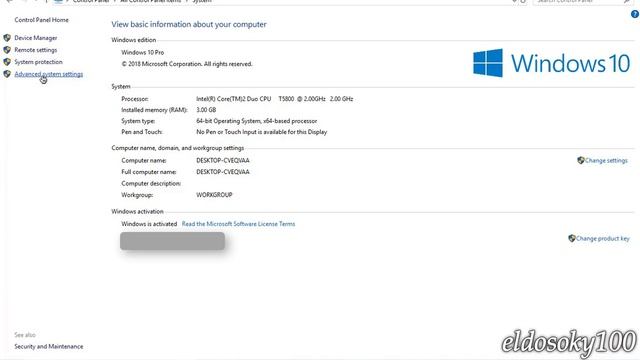
Task: Click 'View basic information about your computer' heading
Action: point(189,24)
